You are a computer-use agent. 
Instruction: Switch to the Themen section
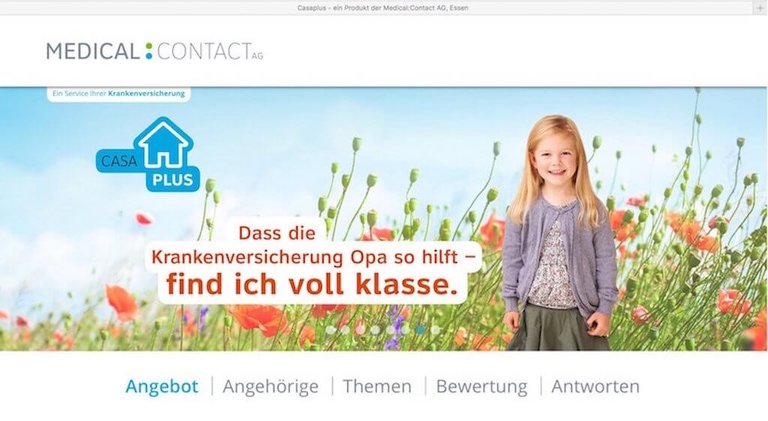377,386
